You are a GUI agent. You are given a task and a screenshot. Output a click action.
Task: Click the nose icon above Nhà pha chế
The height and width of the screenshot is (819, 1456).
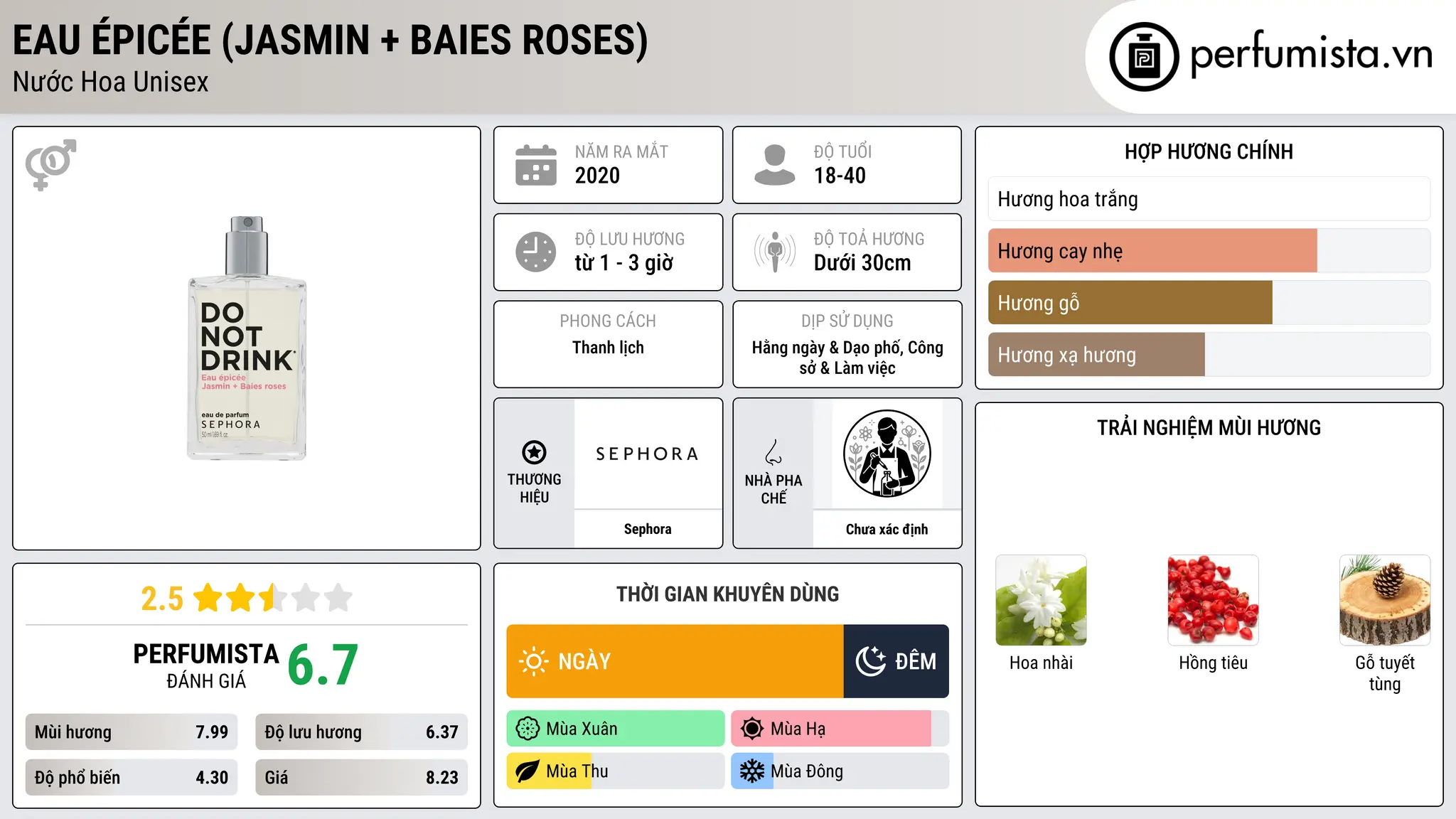click(773, 452)
